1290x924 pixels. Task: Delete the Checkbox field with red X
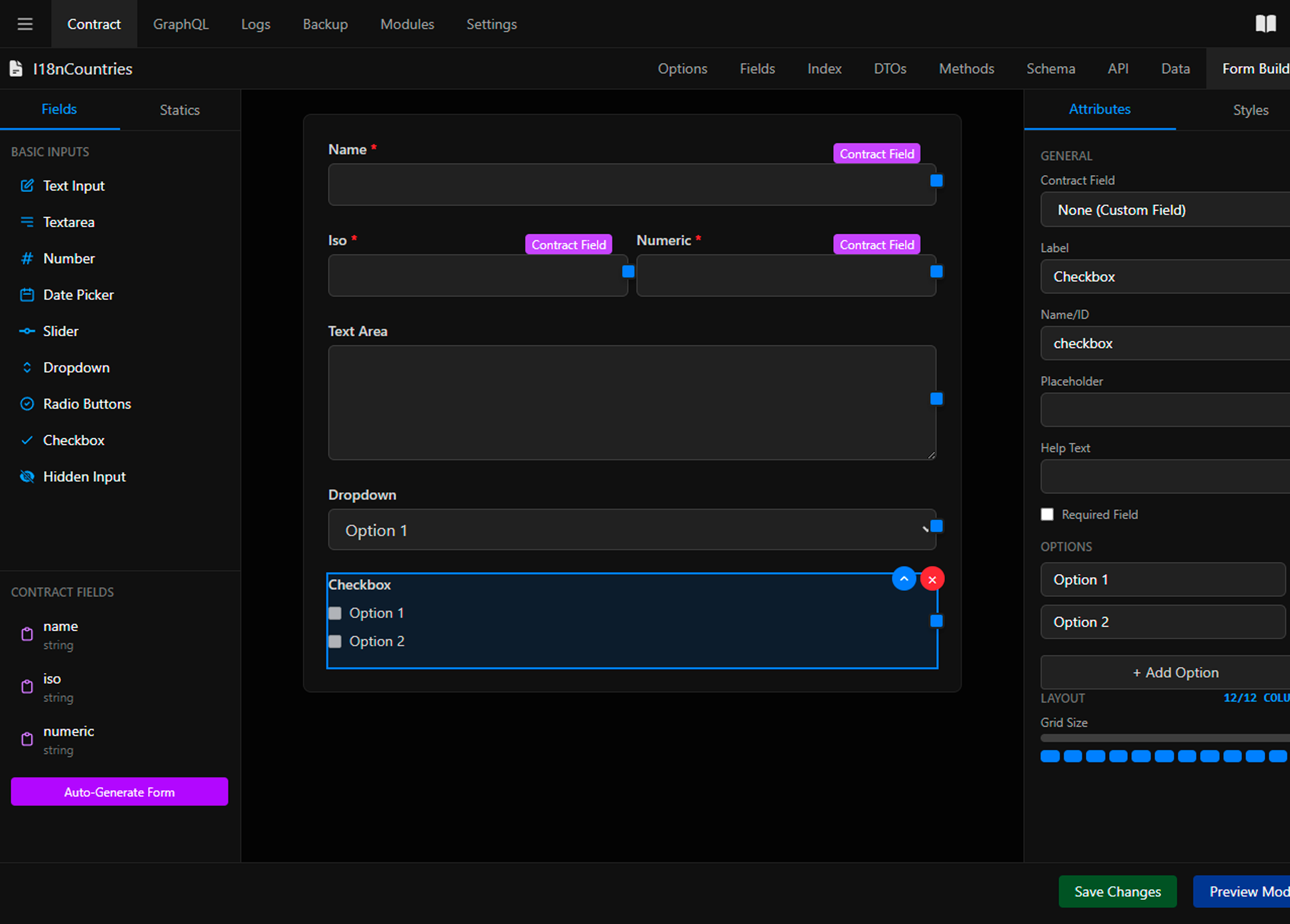[932, 580]
